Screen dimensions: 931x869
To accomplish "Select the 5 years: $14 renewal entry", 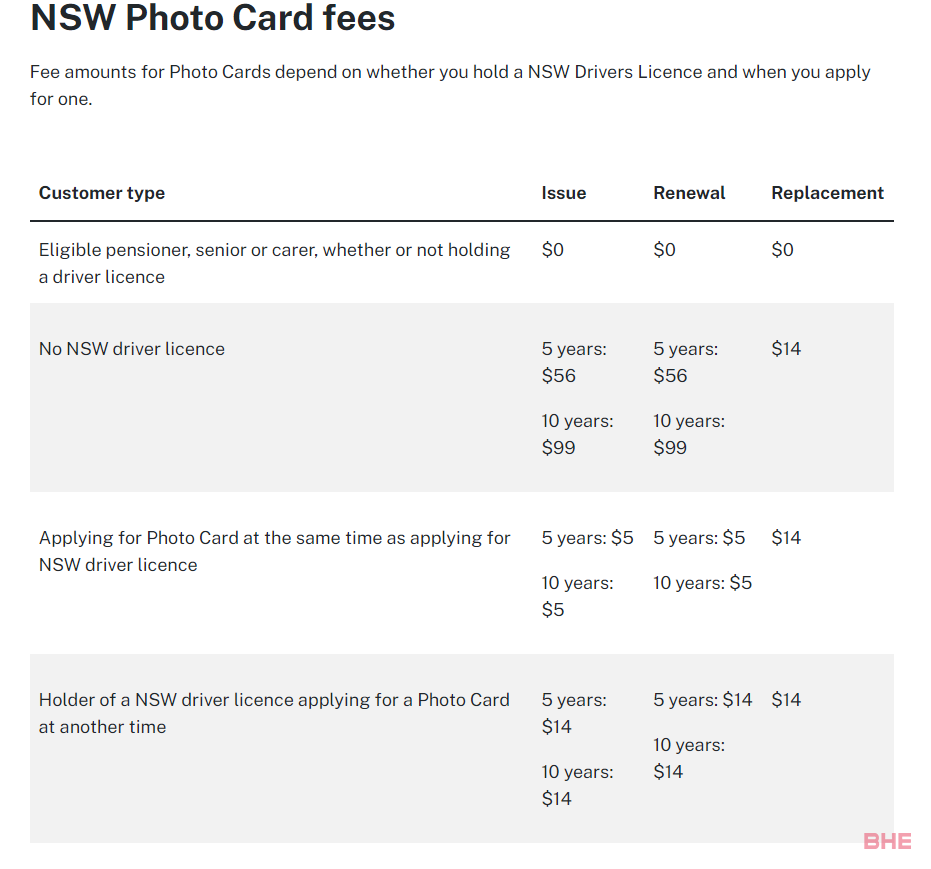I will (x=702, y=699).
